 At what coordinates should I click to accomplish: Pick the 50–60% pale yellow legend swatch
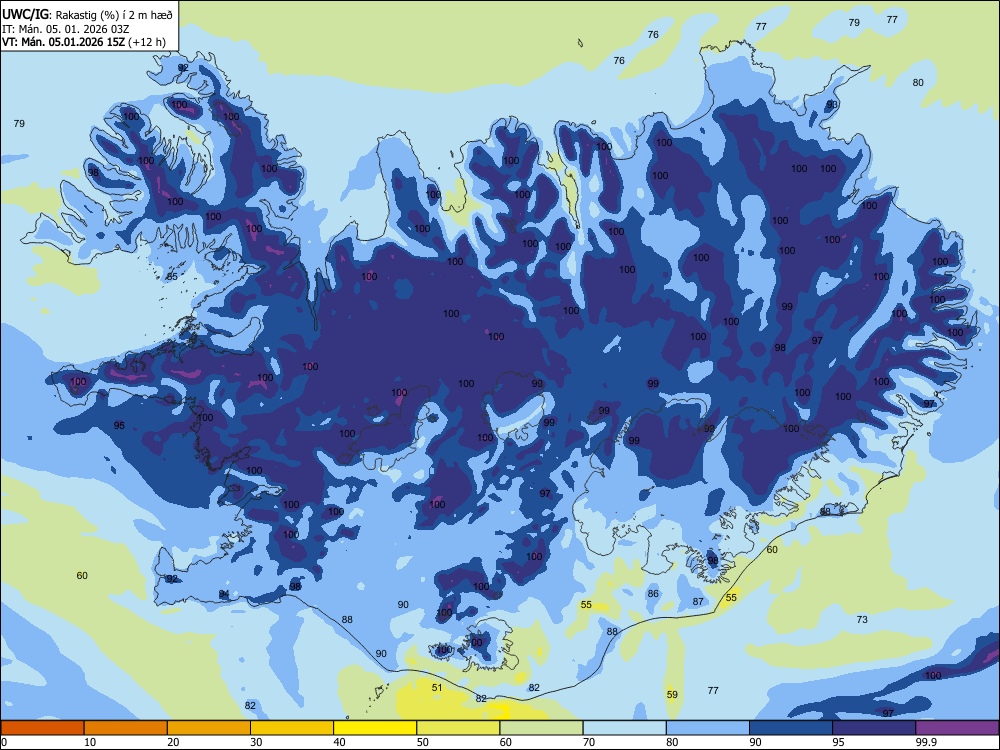pyautogui.click(x=458, y=728)
